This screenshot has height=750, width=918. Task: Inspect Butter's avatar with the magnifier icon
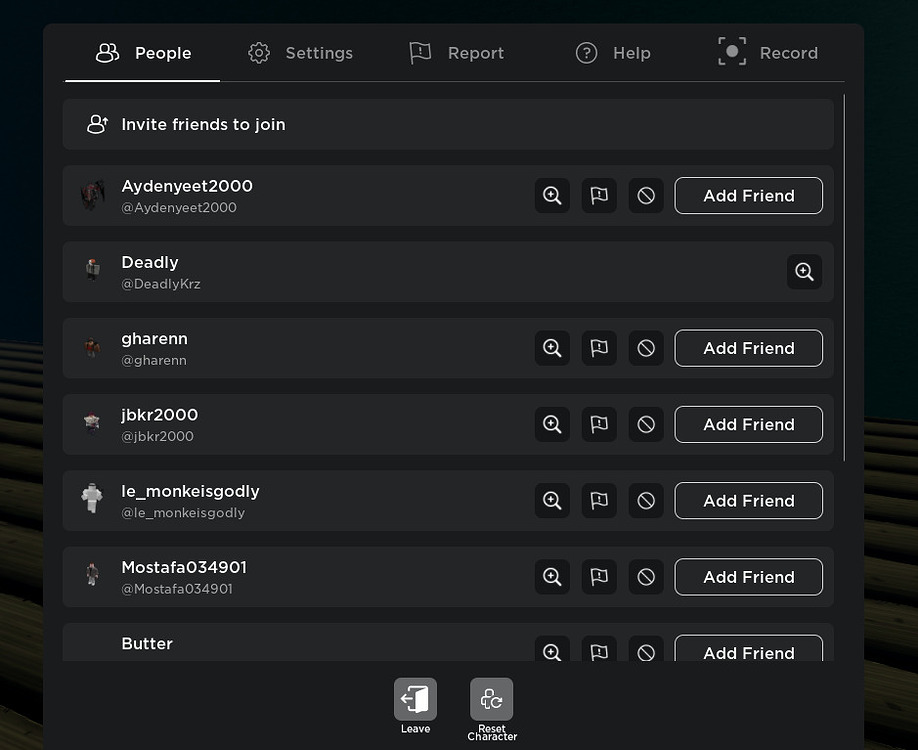tap(552, 652)
